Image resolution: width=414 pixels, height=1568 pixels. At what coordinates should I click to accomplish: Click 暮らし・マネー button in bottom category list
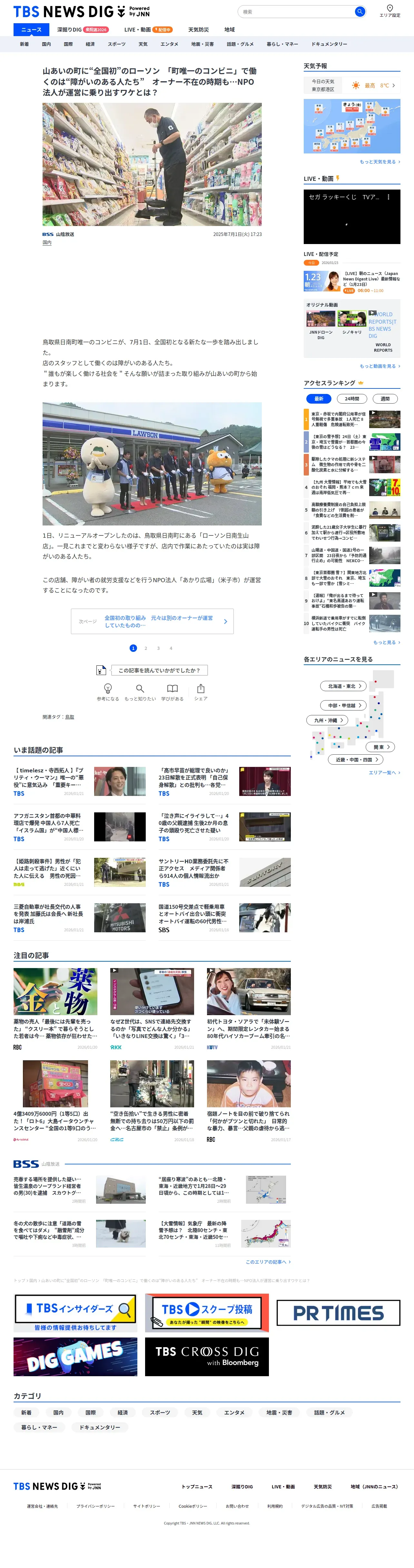40,1427
